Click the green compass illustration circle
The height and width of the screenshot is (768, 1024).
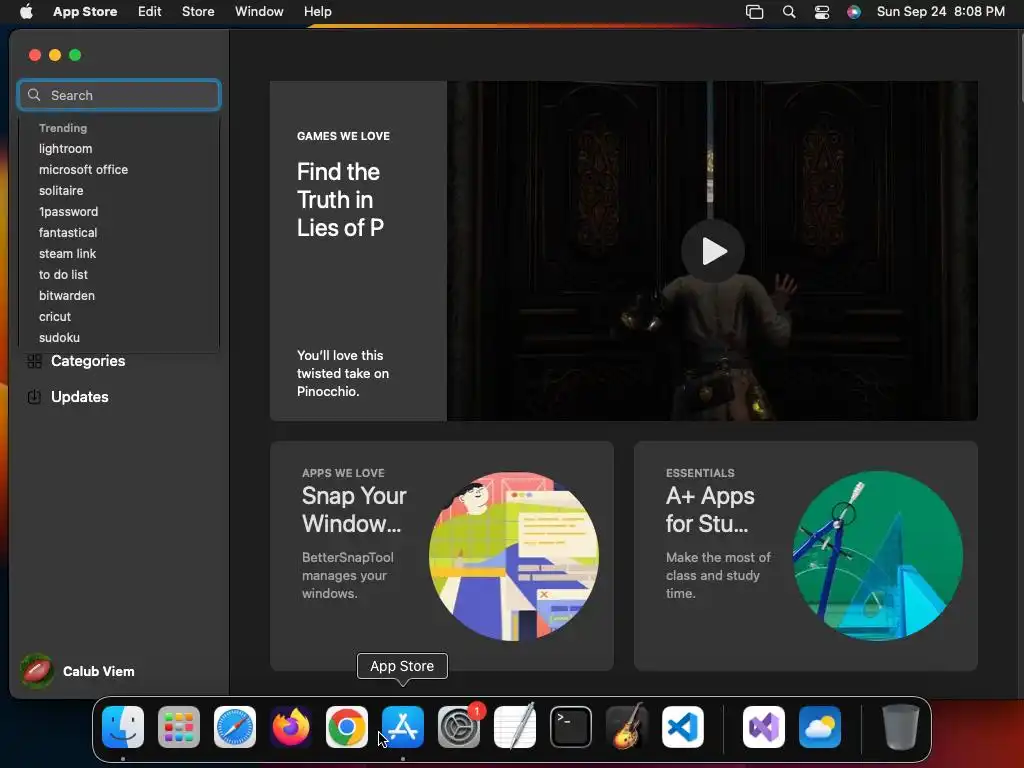(x=878, y=556)
